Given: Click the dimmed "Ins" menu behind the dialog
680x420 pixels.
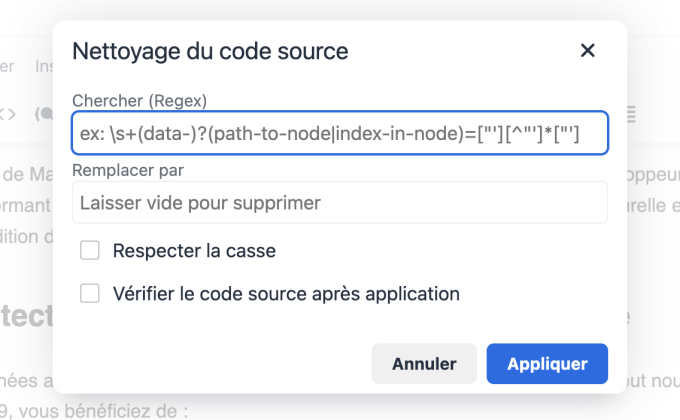Looking at the screenshot, I should tap(44, 67).
